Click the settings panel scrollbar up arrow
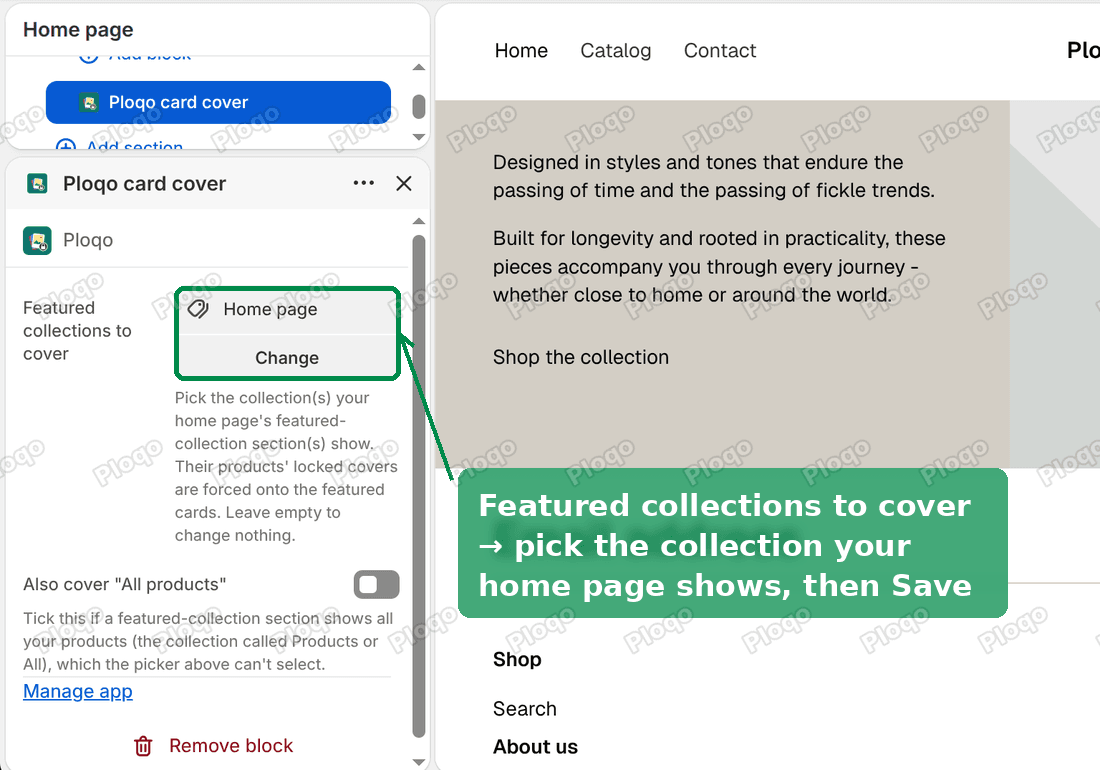 coord(419,222)
